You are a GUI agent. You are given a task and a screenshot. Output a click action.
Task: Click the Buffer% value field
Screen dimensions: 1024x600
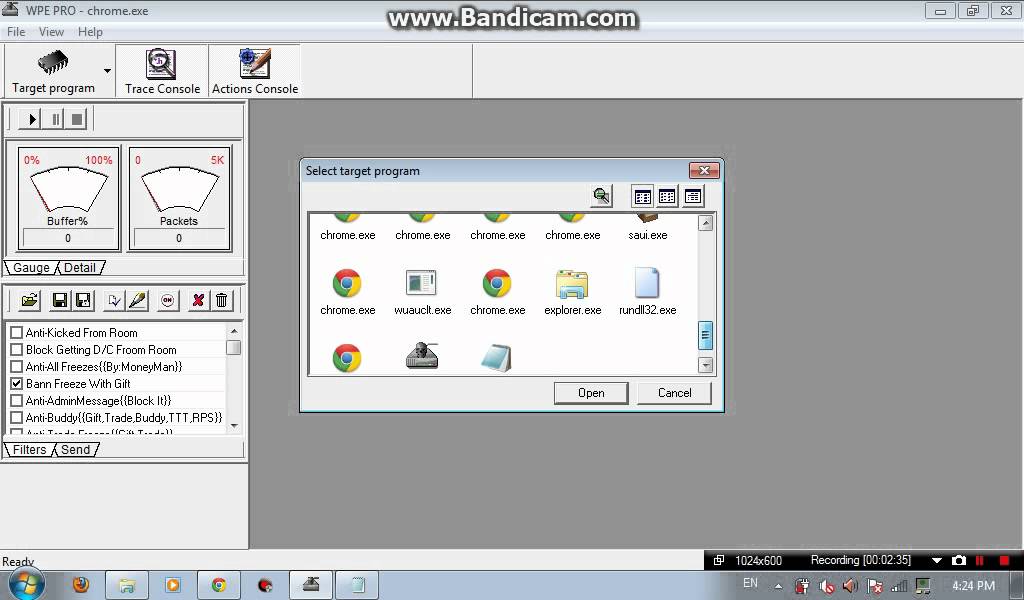[68, 238]
